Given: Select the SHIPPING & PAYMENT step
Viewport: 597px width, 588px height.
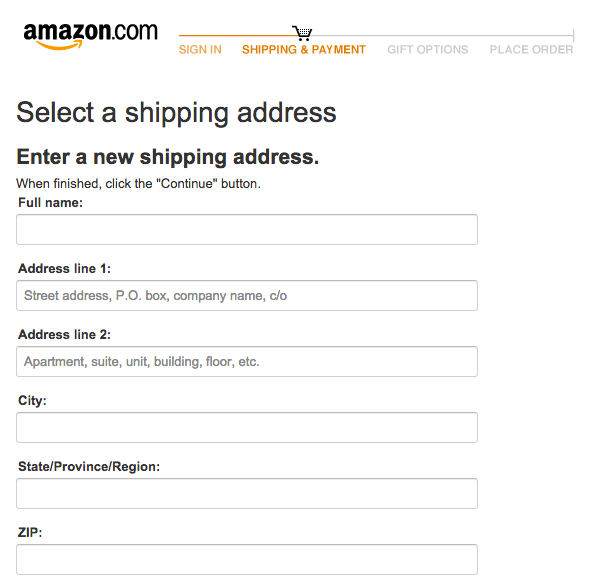Looking at the screenshot, I should click(x=303, y=50).
